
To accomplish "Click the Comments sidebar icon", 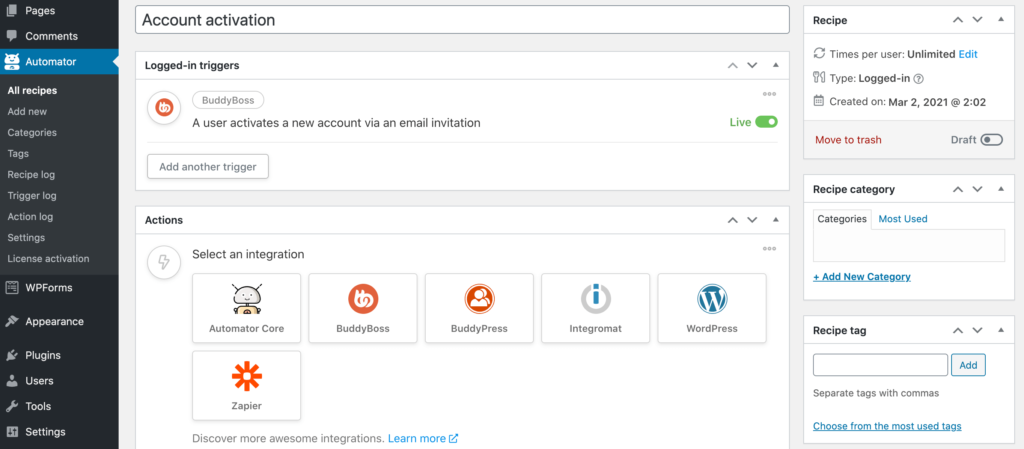I will tap(12, 36).
